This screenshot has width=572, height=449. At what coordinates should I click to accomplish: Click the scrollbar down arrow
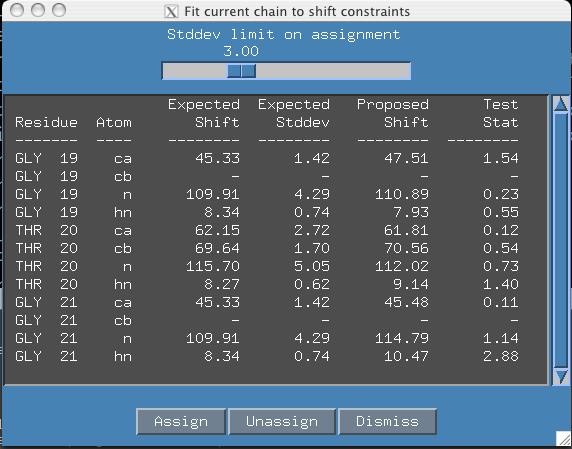pyautogui.click(x=560, y=376)
